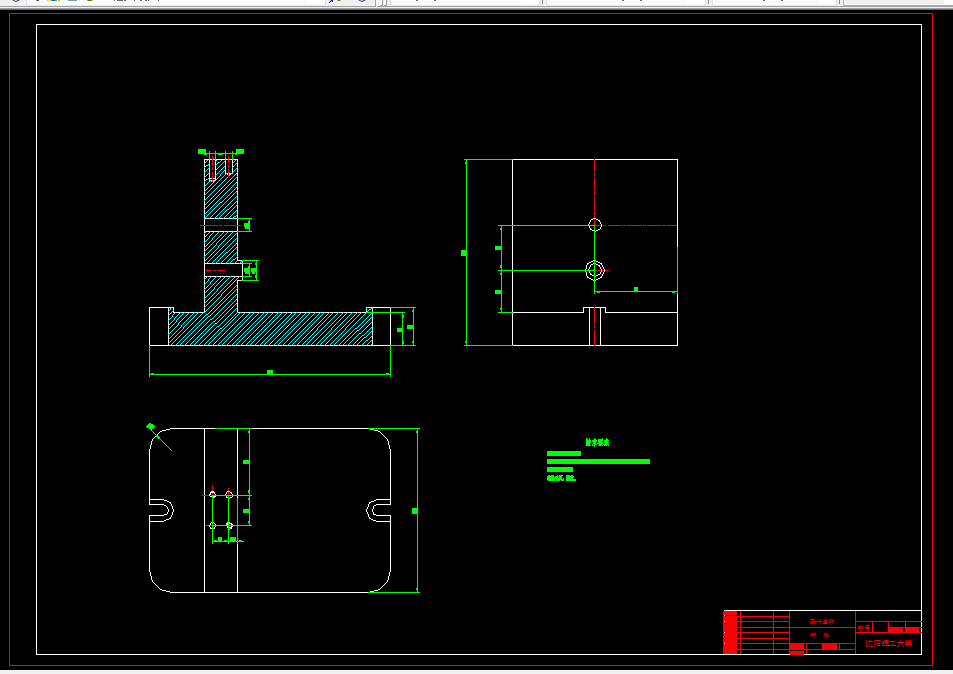Select the bottom notch slot in side view

[595, 326]
